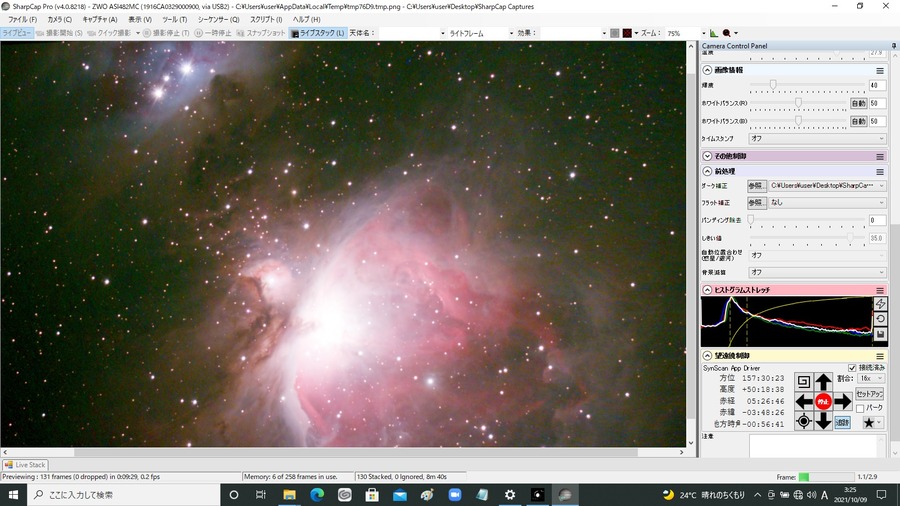Screen dimensions: 900x506
Task: Open the Windows Start menu
Action: pyautogui.click(x=13, y=495)
